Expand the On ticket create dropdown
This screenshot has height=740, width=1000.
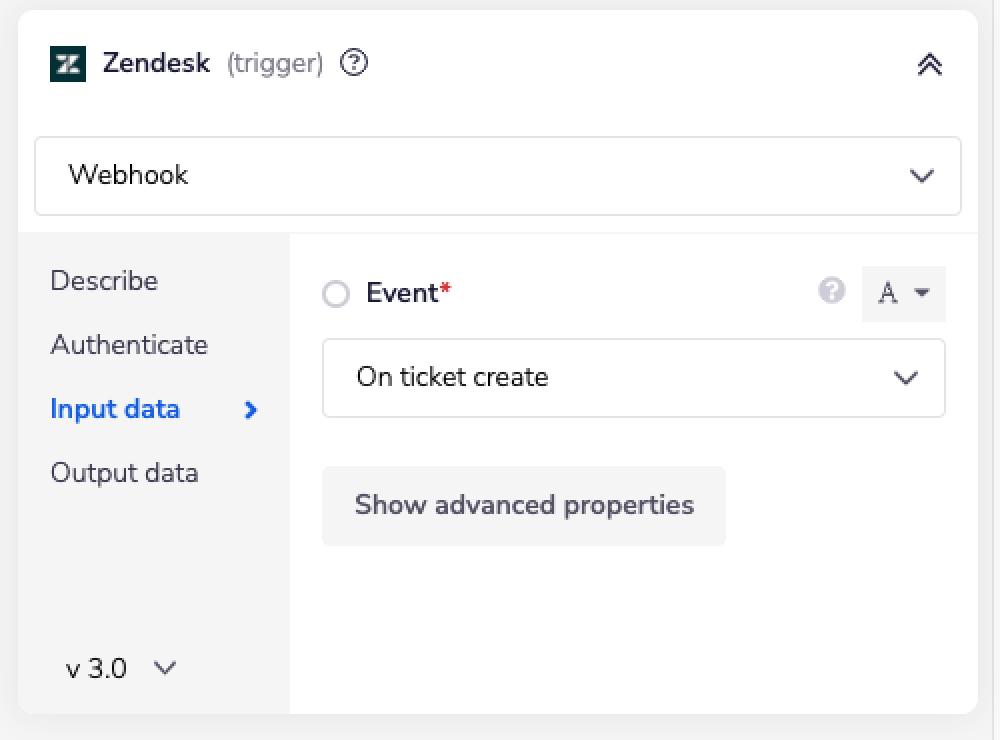(634, 378)
